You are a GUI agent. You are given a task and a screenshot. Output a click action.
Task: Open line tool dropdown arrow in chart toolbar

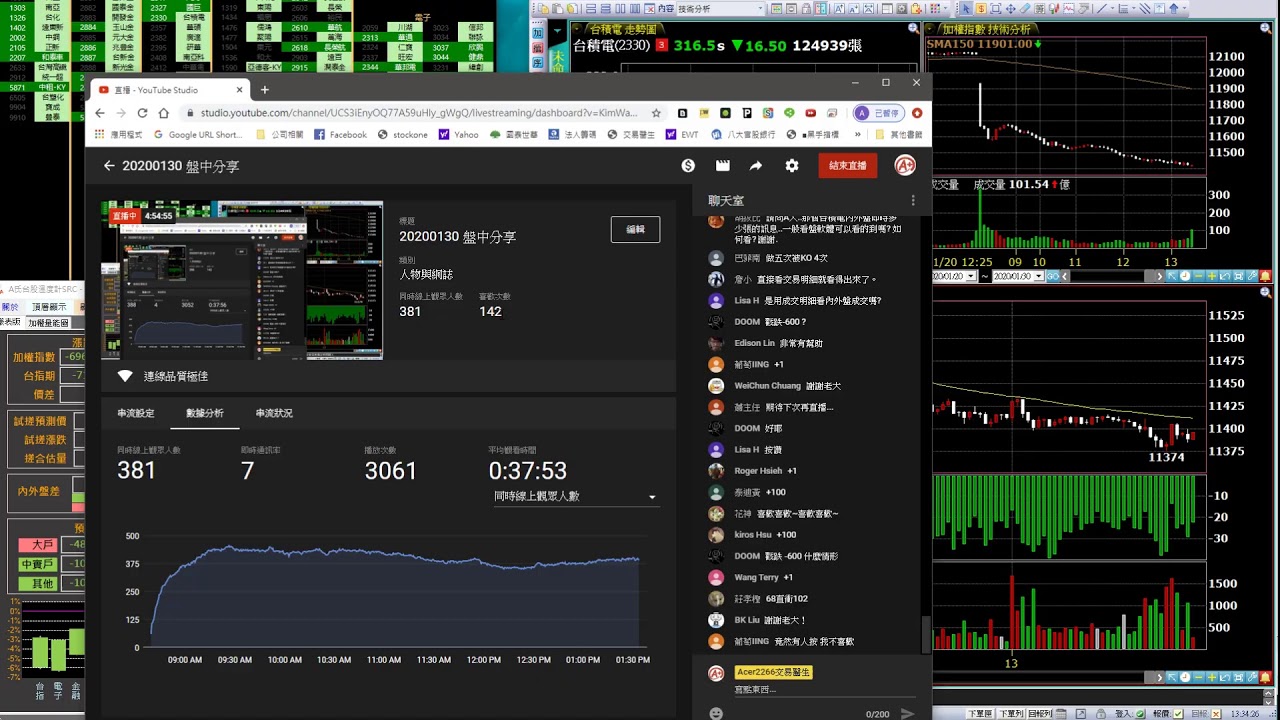pyautogui.click(x=1113, y=9)
